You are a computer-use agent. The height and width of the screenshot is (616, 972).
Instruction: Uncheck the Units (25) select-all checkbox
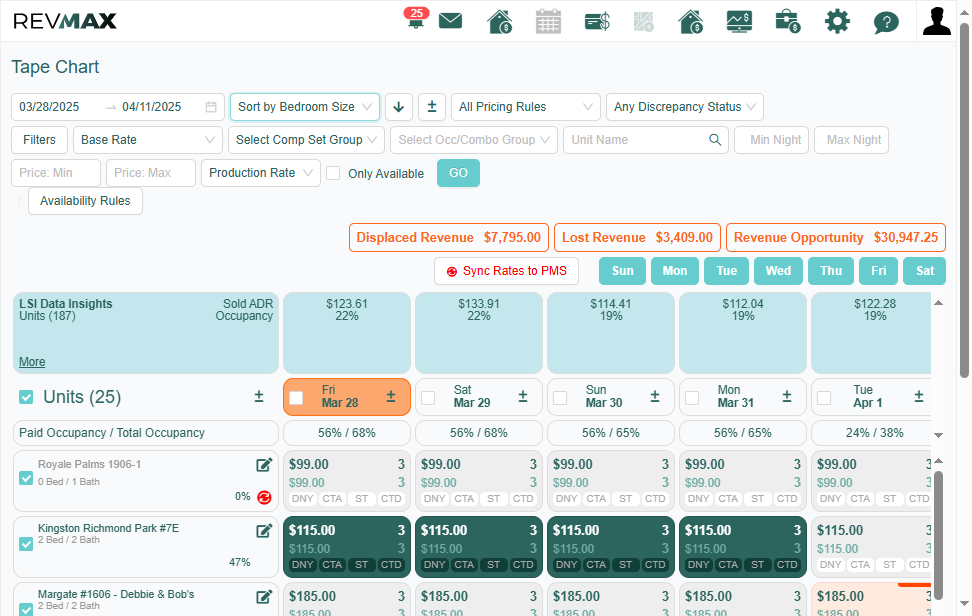tap(26, 397)
